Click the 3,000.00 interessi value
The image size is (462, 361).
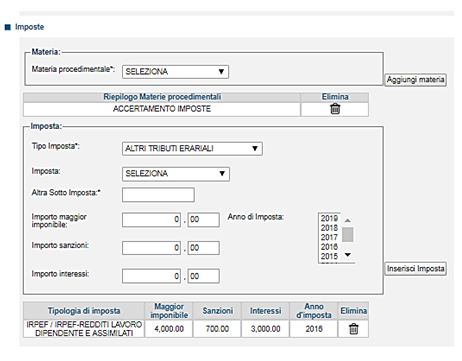pos(266,329)
